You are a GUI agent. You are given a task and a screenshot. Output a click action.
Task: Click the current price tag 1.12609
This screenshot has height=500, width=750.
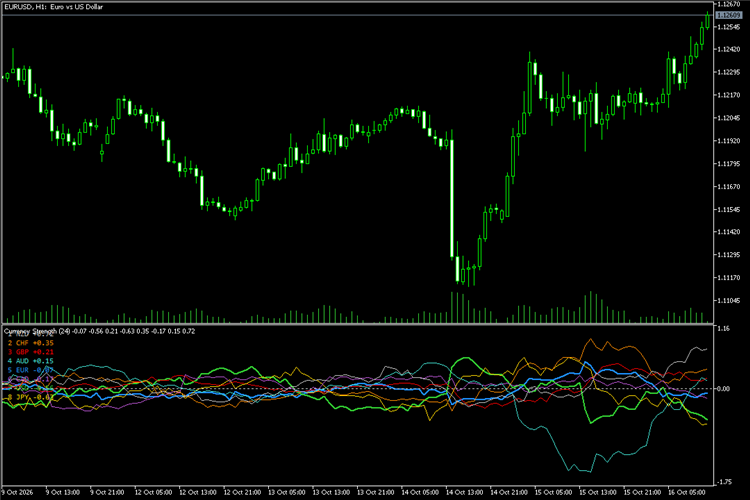tap(728, 15)
